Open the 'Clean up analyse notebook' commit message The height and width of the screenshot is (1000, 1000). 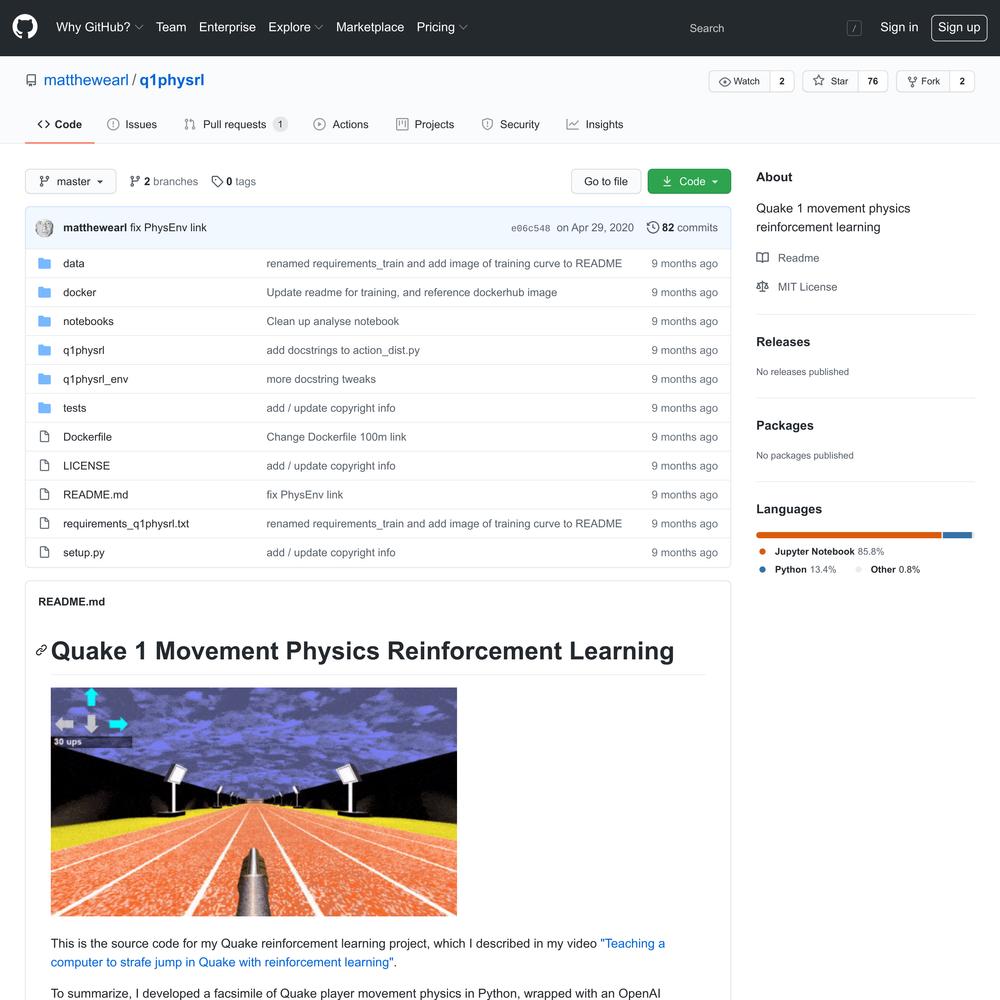[x=332, y=321]
